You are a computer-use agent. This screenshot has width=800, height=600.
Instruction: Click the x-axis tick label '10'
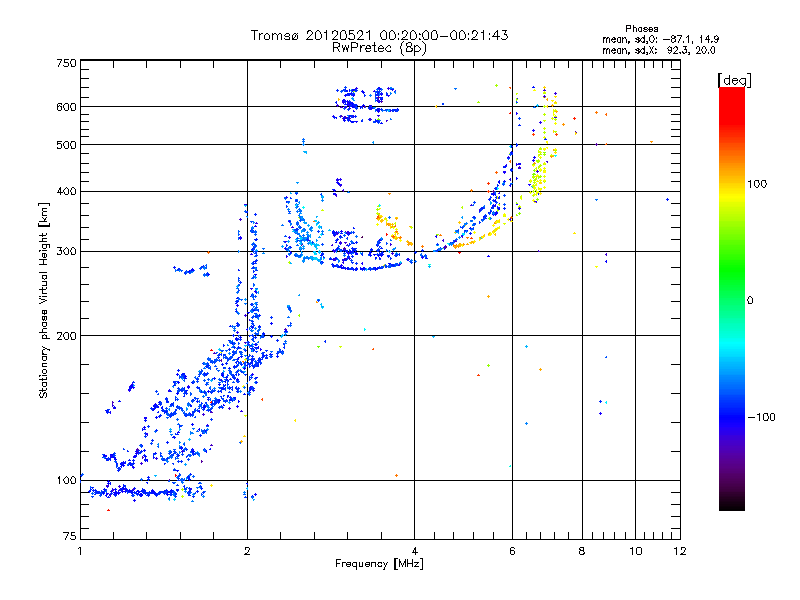click(635, 551)
